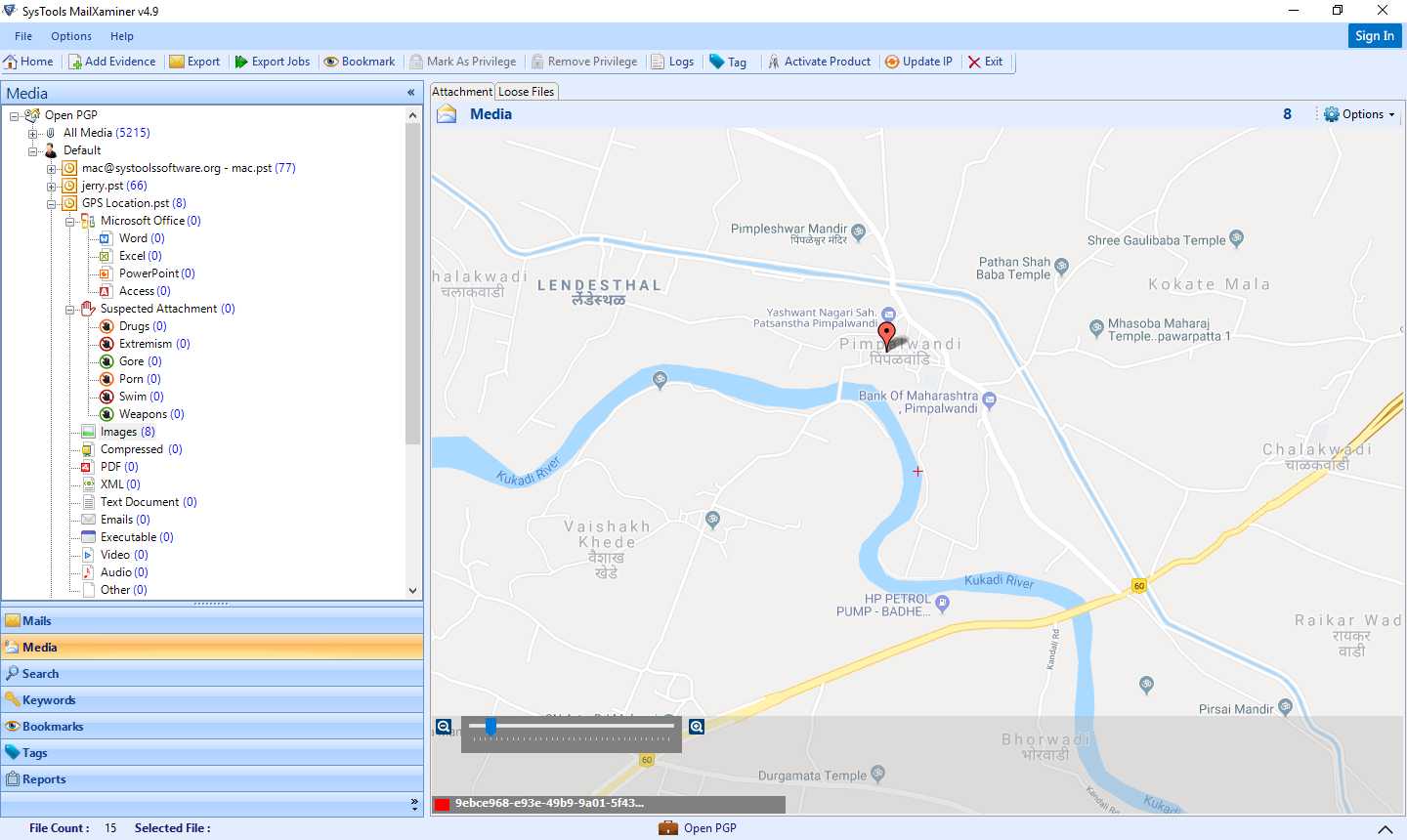
Task: Open the Help menu
Action: click(x=122, y=36)
